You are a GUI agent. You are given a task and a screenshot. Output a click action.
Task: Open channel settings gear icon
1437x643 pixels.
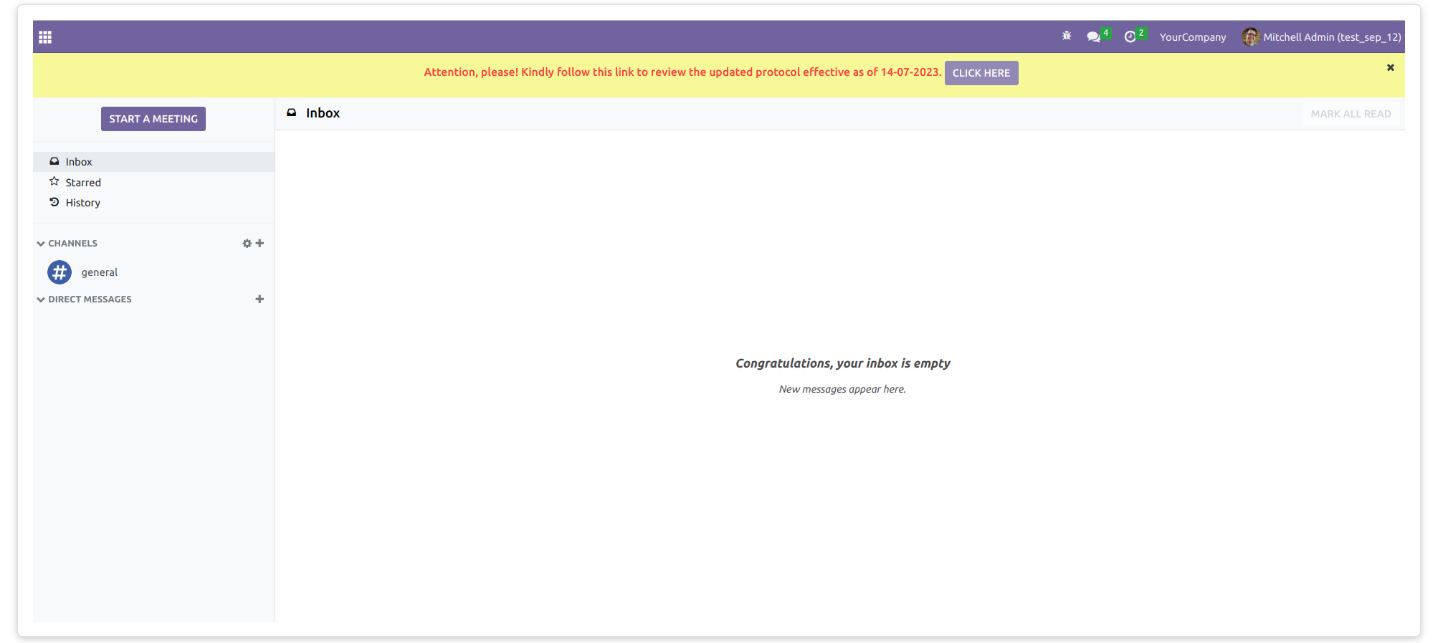click(247, 243)
